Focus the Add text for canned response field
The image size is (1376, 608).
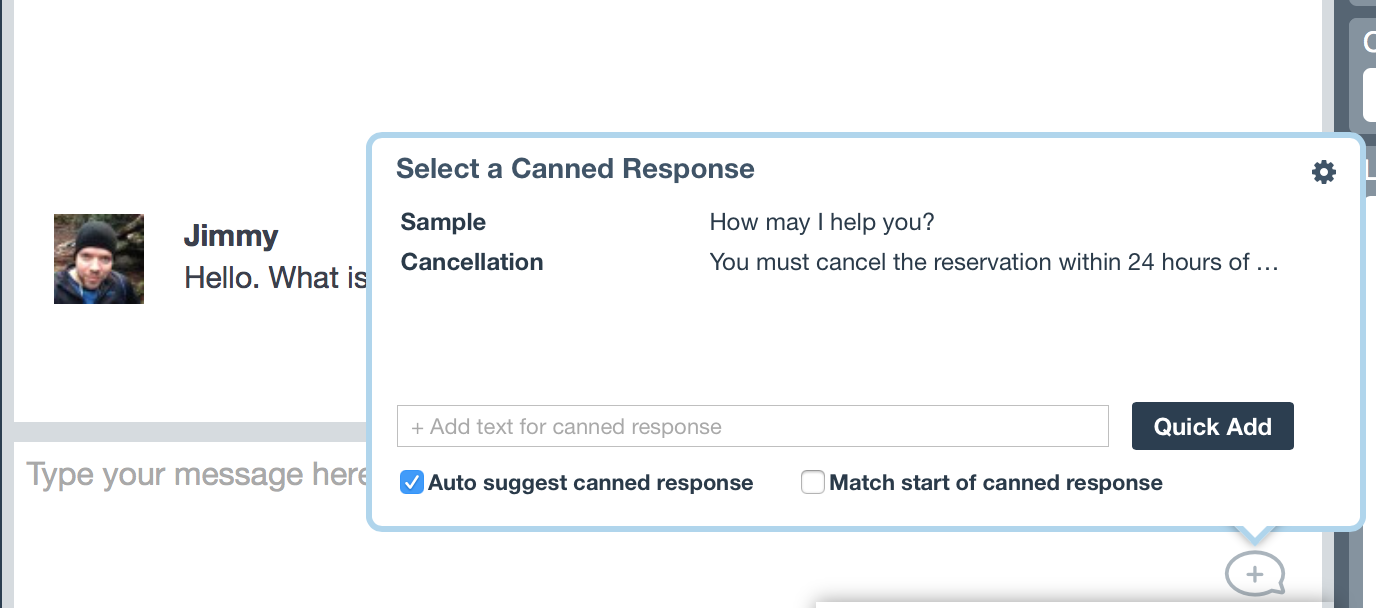pyautogui.click(x=753, y=426)
